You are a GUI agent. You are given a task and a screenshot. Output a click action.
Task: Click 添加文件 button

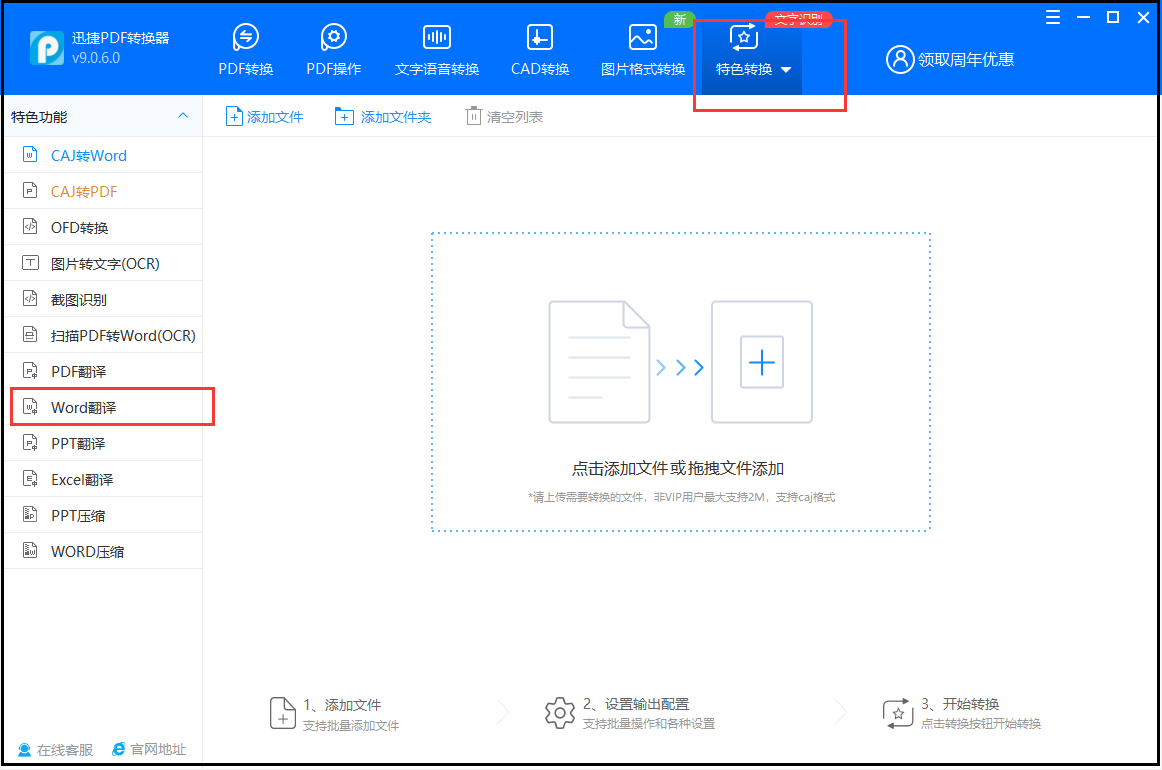265,116
